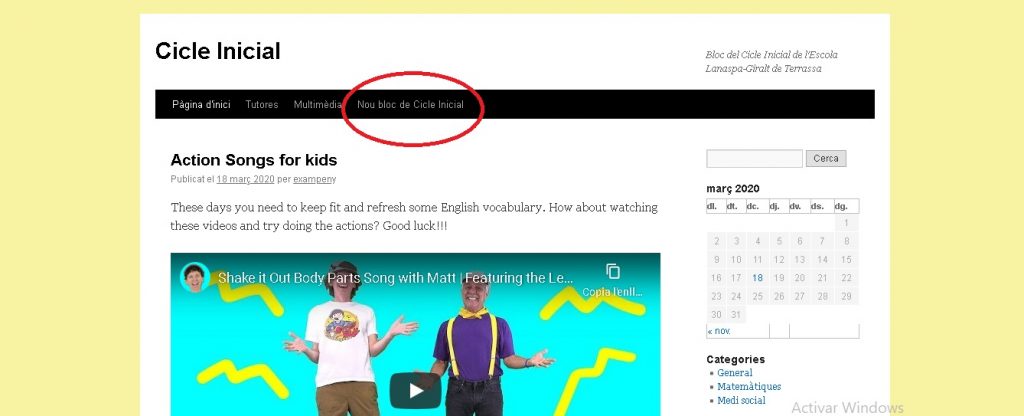Select day 18 in the calendar
This screenshot has width=1024, height=416.
(757, 278)
